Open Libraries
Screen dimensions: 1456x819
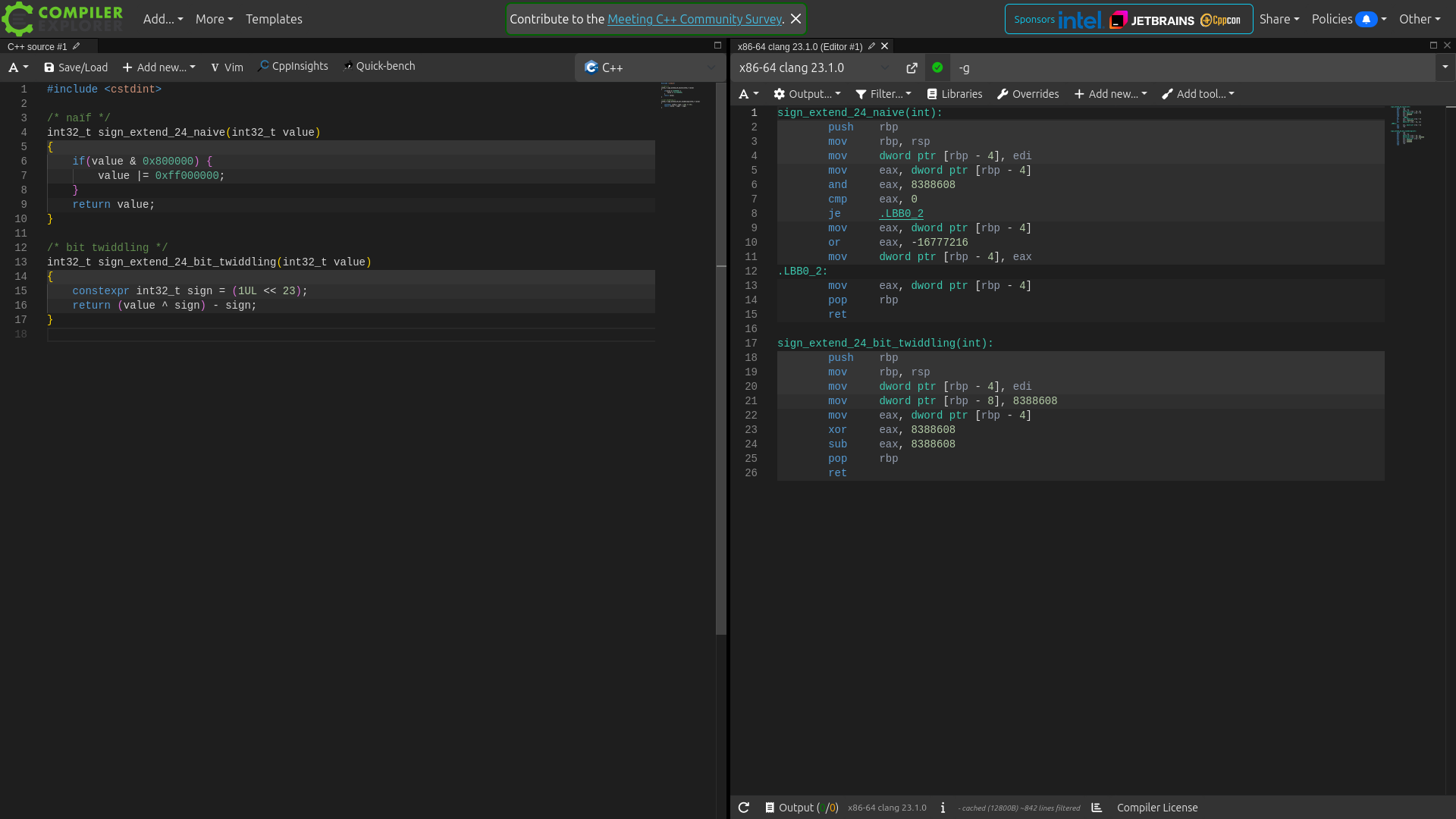click(954, 94)
